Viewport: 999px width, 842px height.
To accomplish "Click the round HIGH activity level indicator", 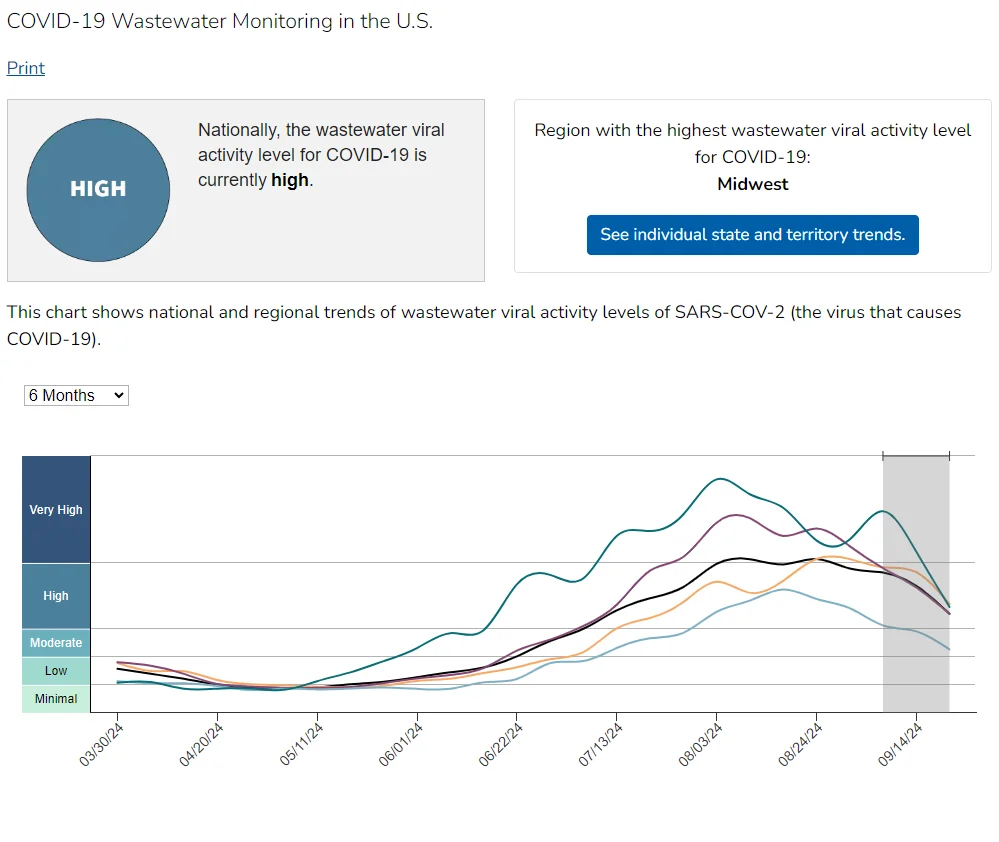I will coord(98,190).
